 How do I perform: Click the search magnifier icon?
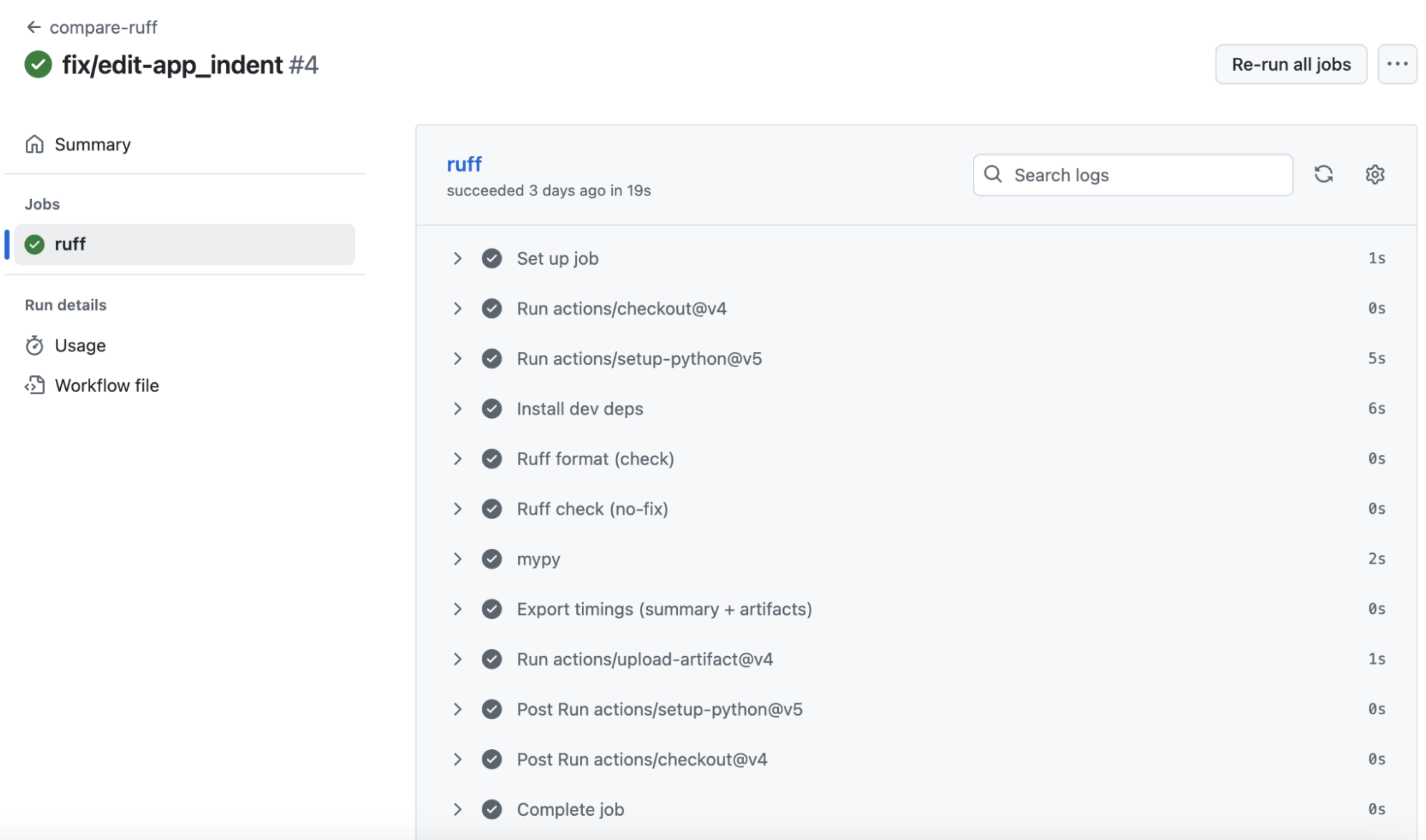[993, 175]
